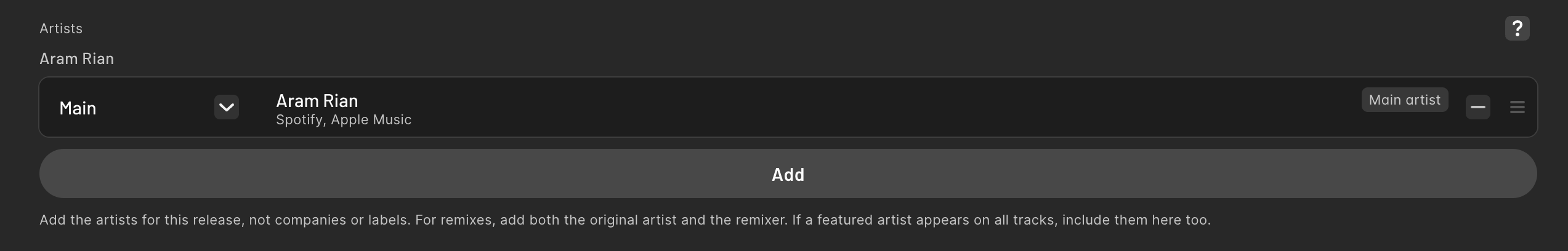Show help for the Artists section
This screenshot has width=1568, height=251.
tap(1517, 28)
